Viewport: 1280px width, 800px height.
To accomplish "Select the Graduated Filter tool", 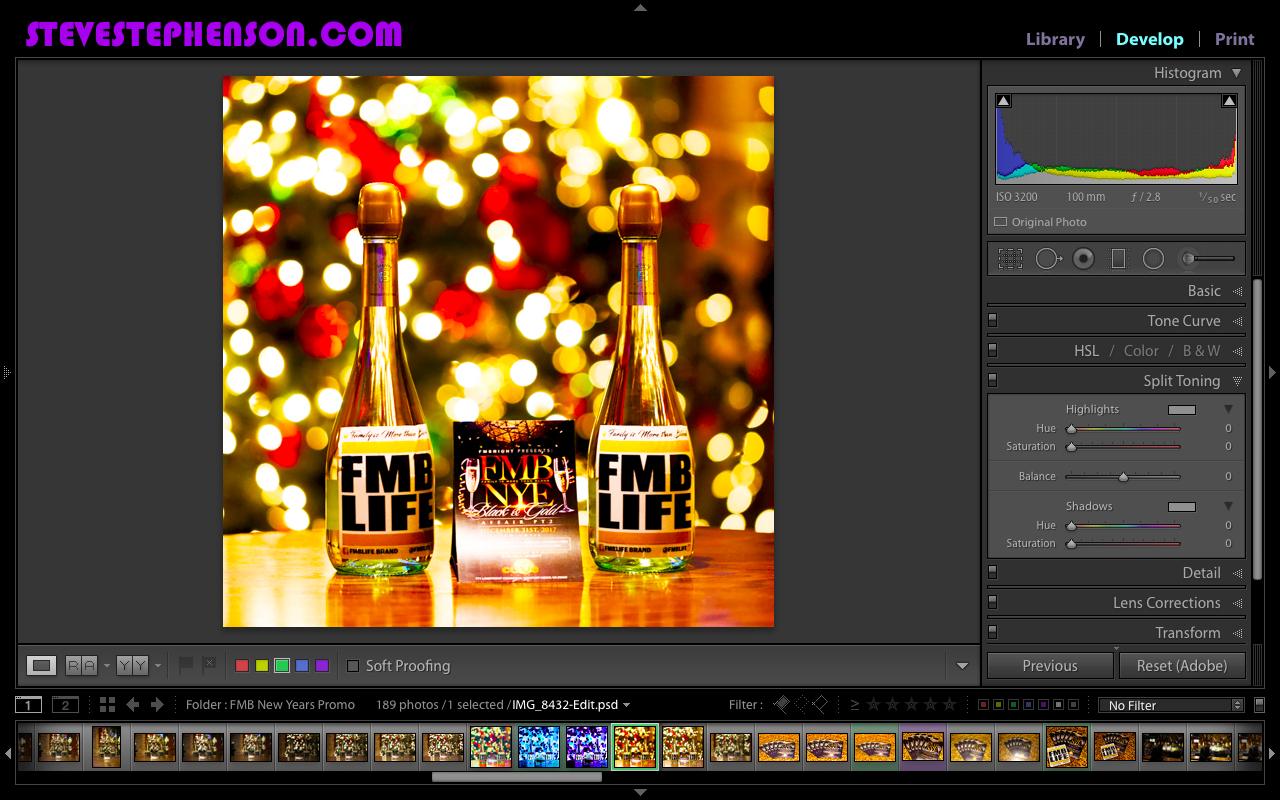I will (x=1118, y=259).
